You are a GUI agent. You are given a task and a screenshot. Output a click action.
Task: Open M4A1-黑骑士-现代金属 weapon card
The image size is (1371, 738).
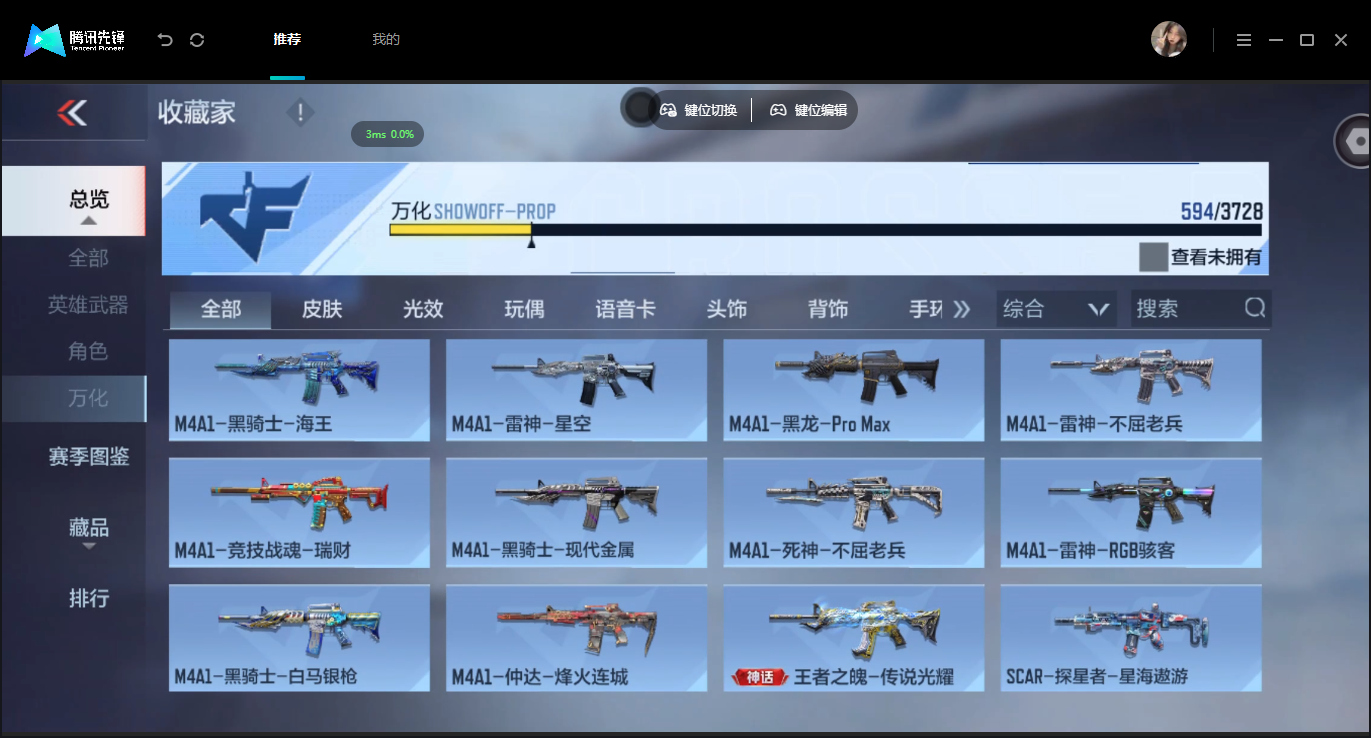(x=576, y=513)
